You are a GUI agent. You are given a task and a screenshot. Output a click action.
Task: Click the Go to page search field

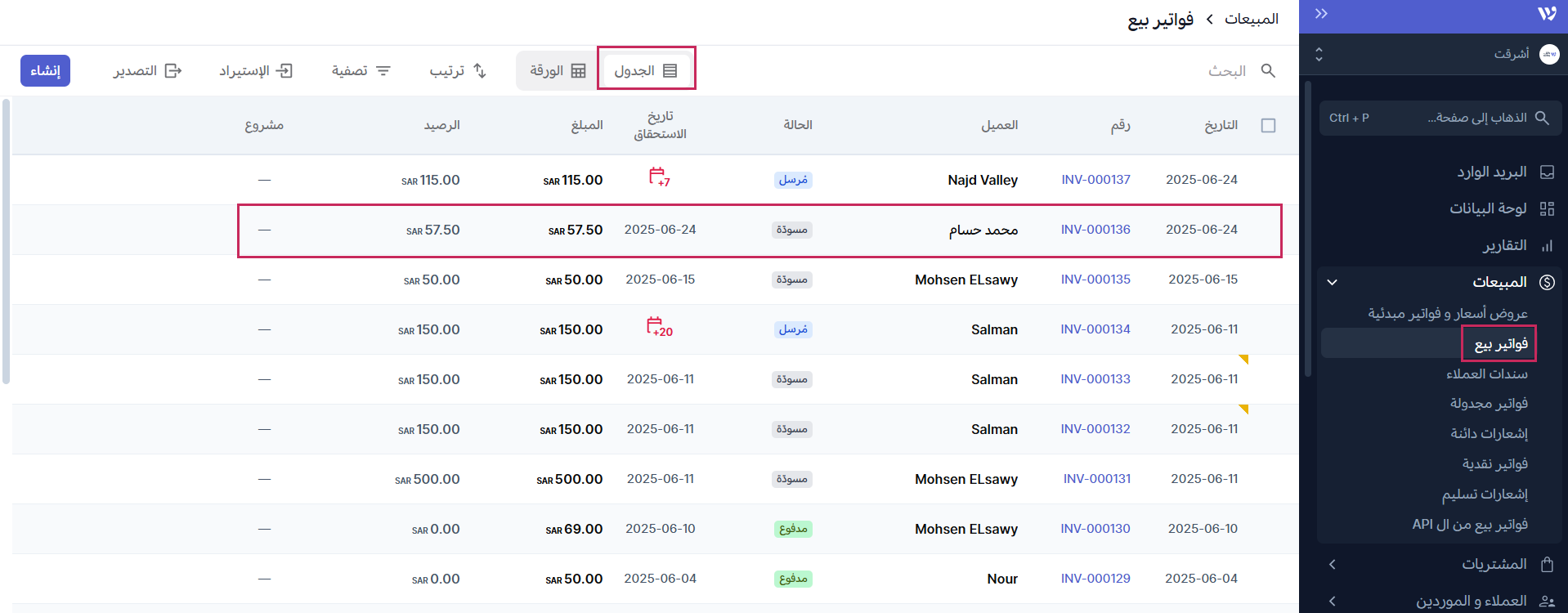1440,119
